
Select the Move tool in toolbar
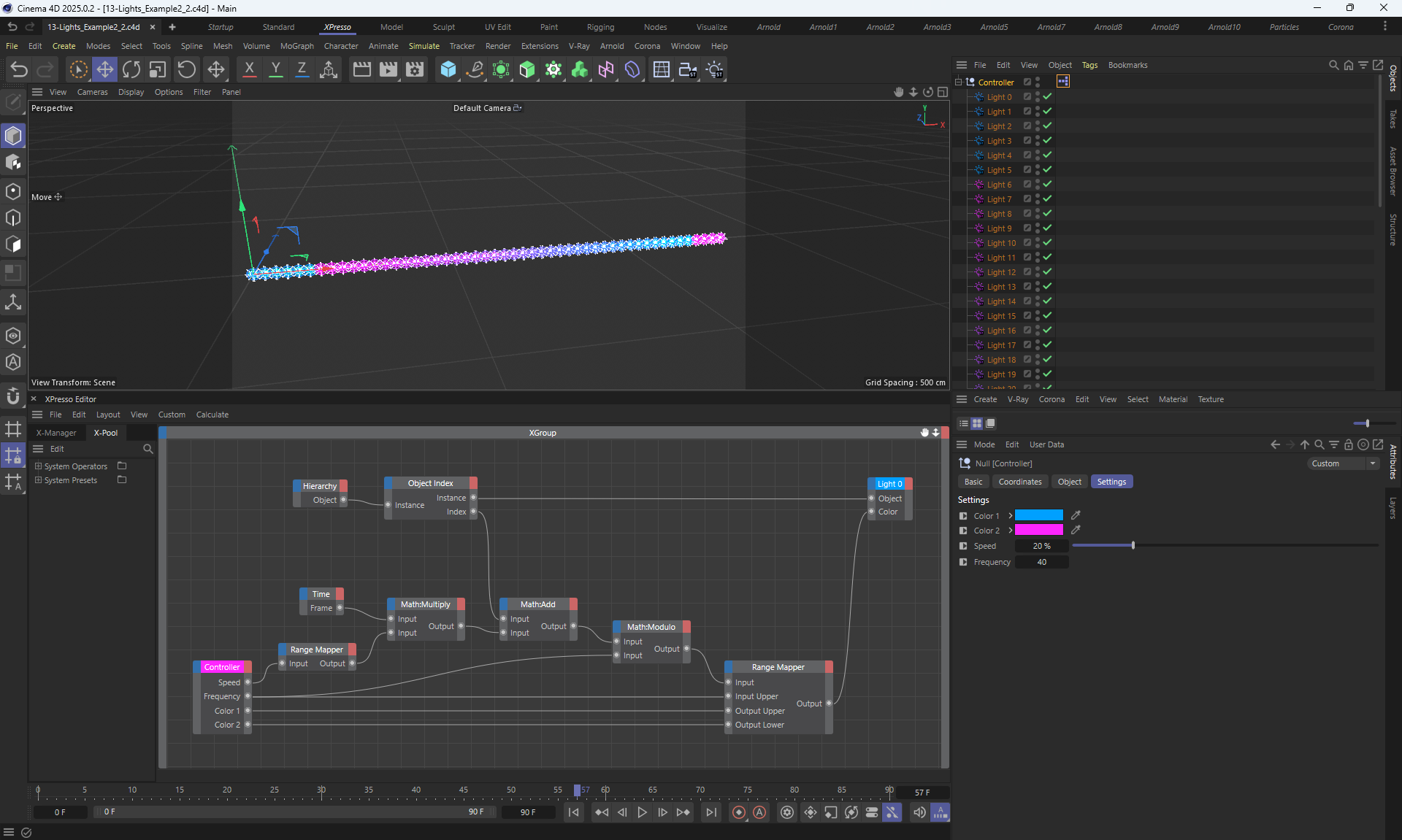click(x=104, y=69)
